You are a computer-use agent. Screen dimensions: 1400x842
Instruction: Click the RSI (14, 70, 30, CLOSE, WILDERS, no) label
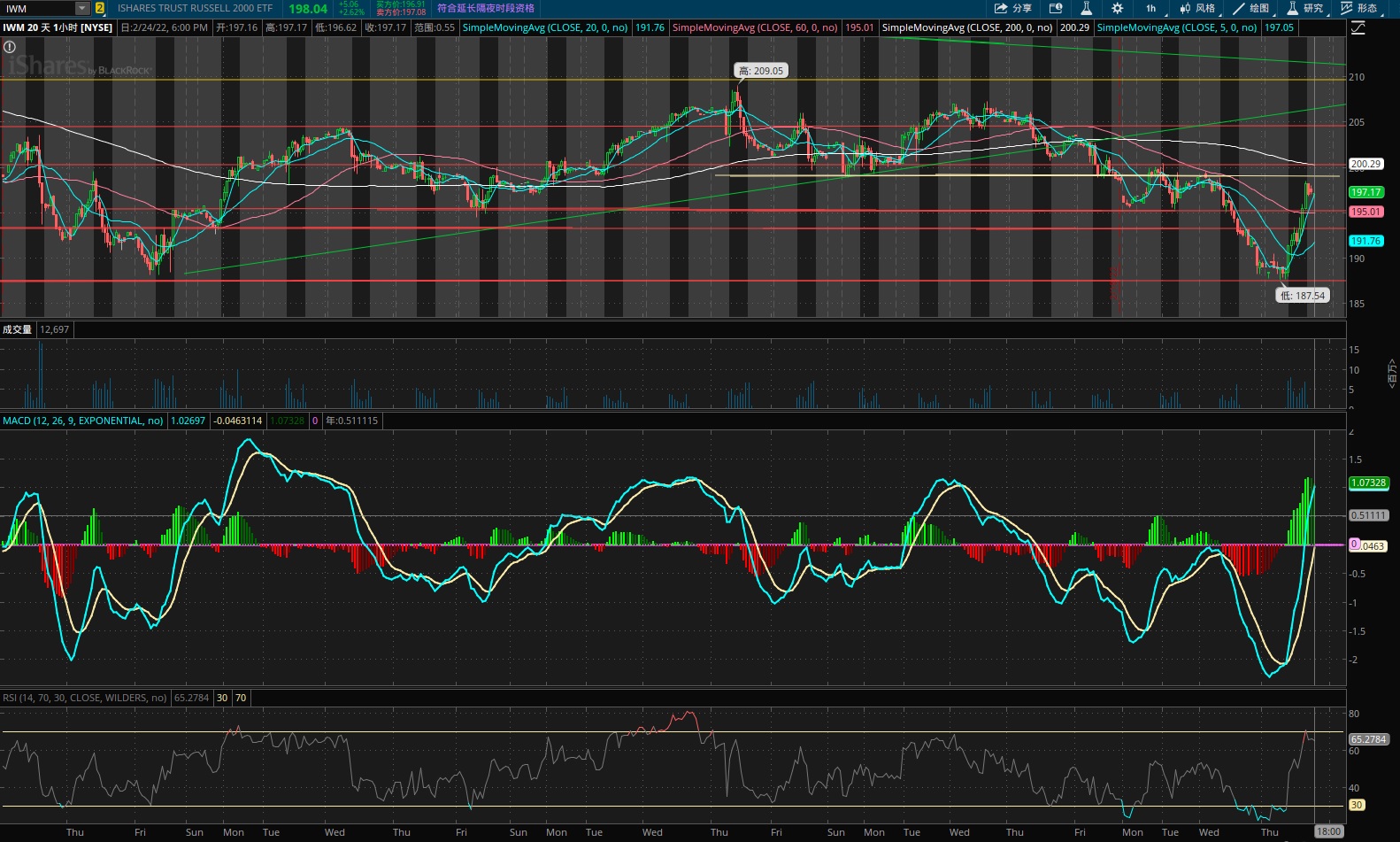tap(84, 698)
